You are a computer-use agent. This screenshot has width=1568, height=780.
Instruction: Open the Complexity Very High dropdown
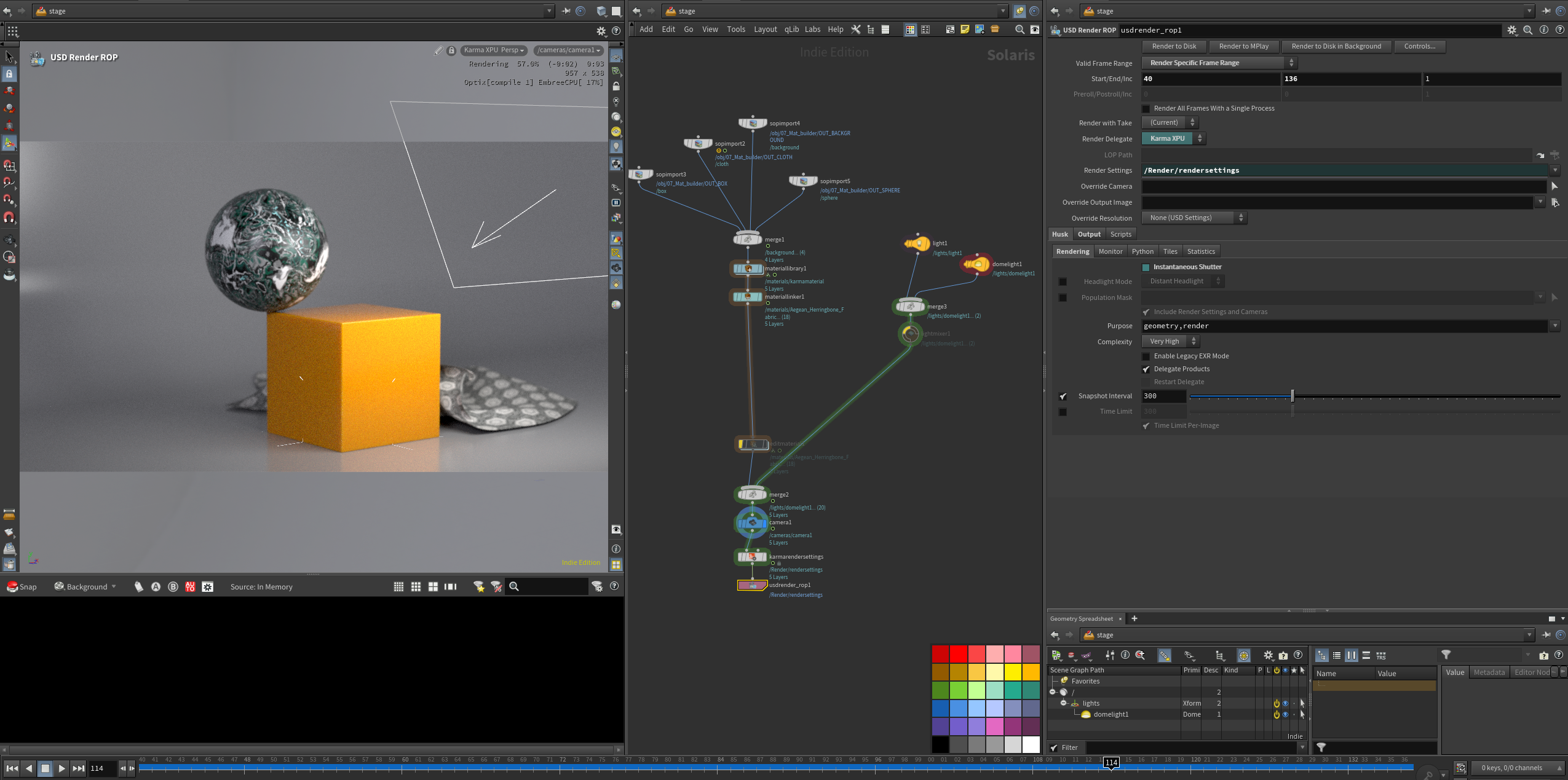point(1171,342)
